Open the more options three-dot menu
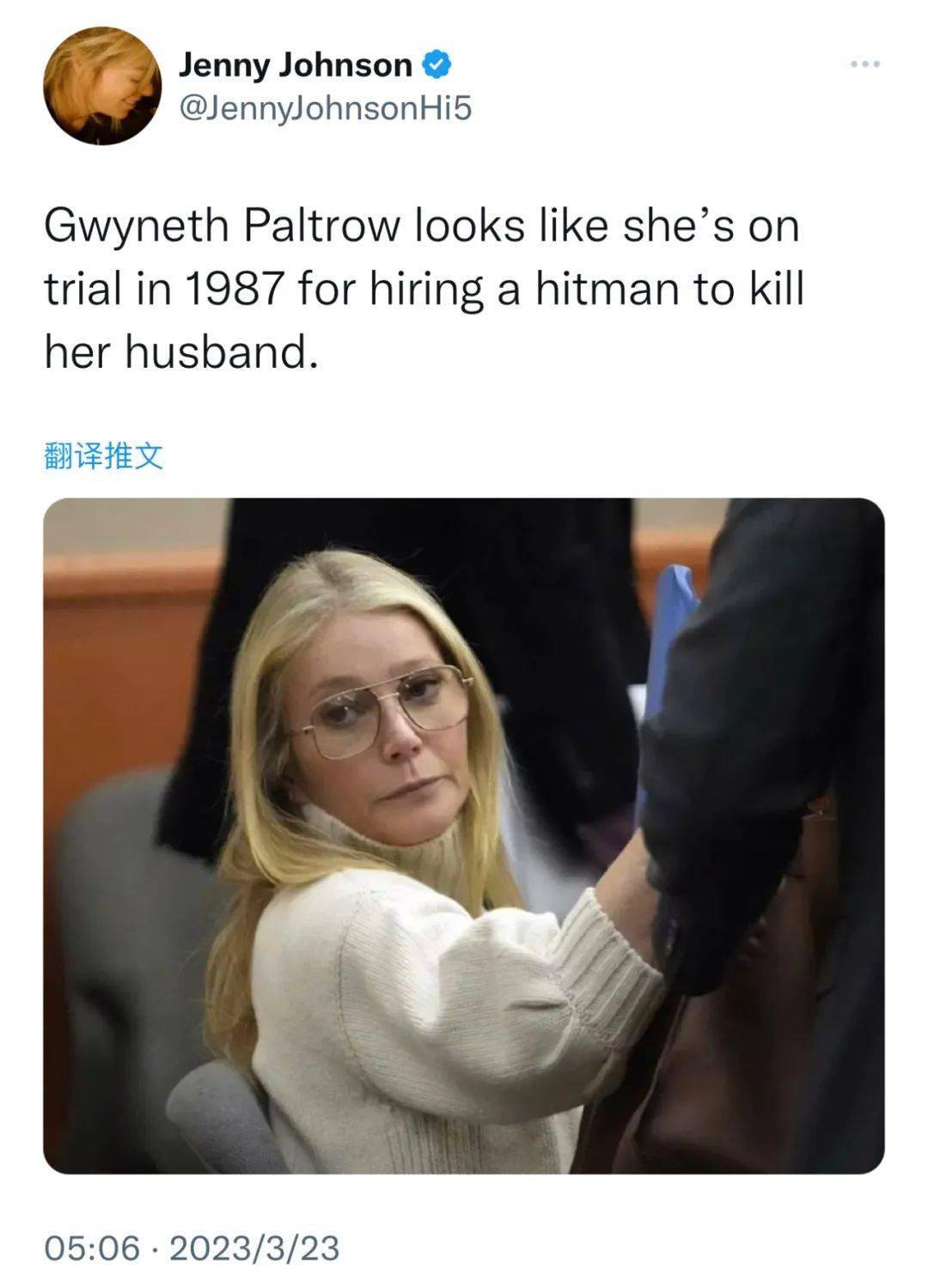The width and height of the screenshot is (928, 1288). 865,64
